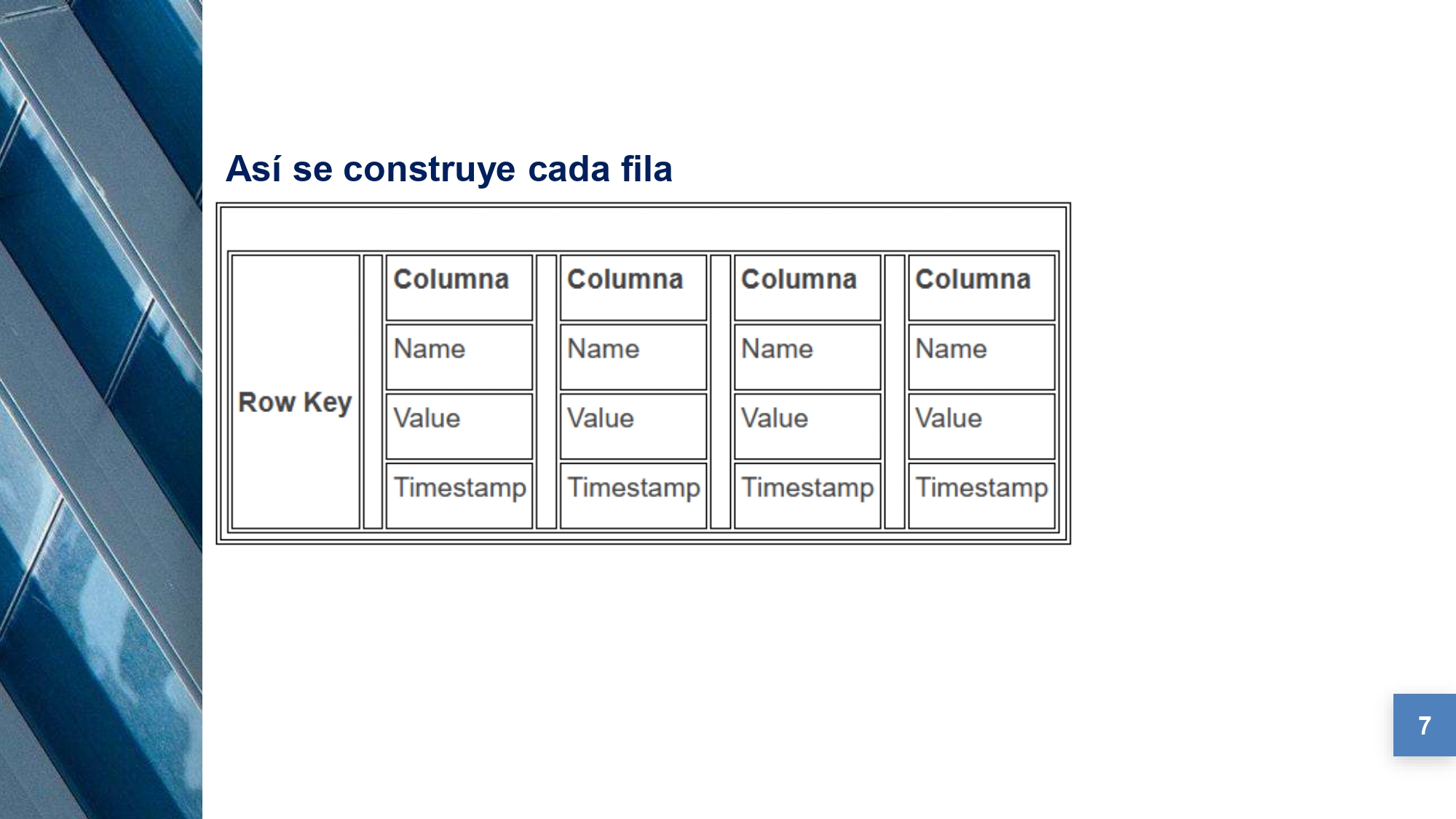This screenshot has width=1456, height=819.
Task: Click the slide number 7 badge
Action: pyautogui.click(x=1425, y=725)
